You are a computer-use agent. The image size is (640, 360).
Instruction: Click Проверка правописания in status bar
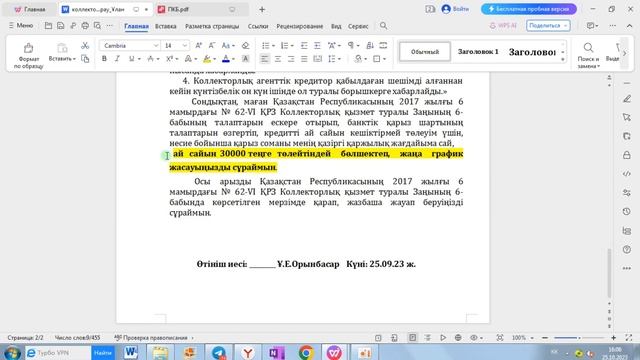pos(154,338)
